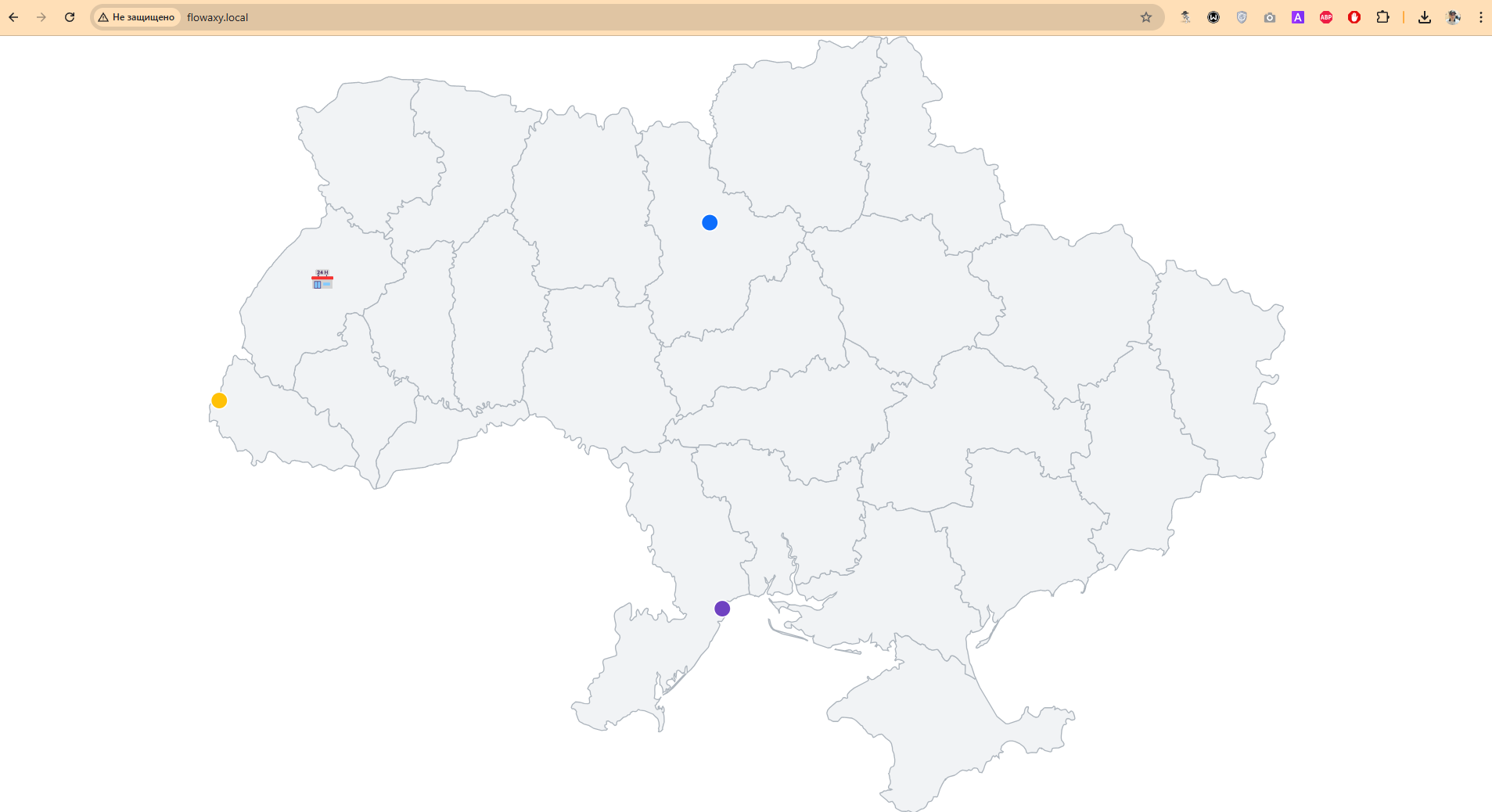Reload the flowaxy.local page
1492x812 pixels.
coord(70,17)
